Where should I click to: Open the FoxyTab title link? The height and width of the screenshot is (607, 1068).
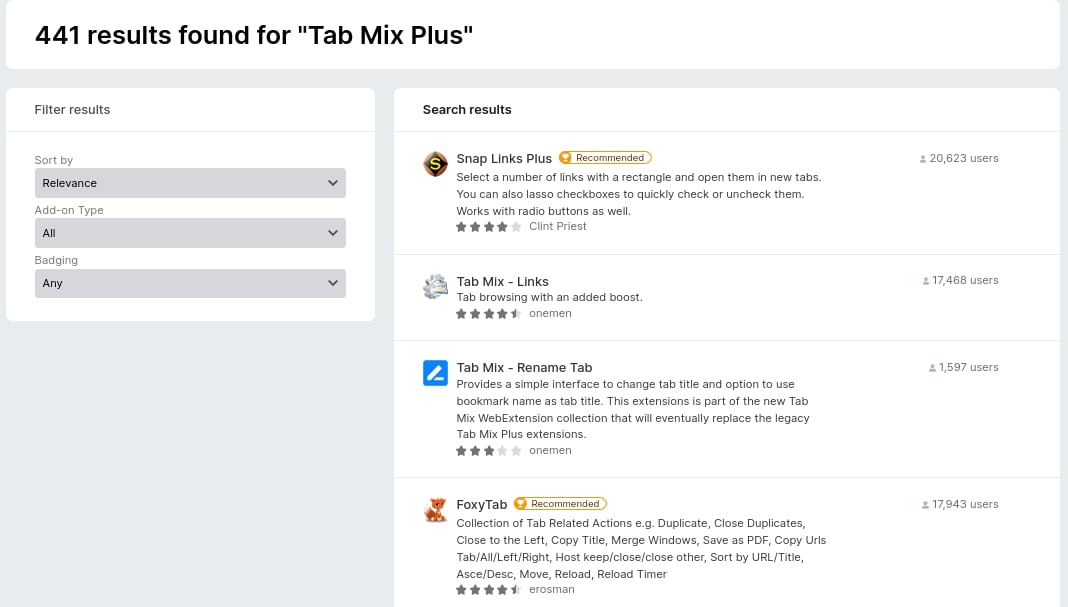[482, 505]
